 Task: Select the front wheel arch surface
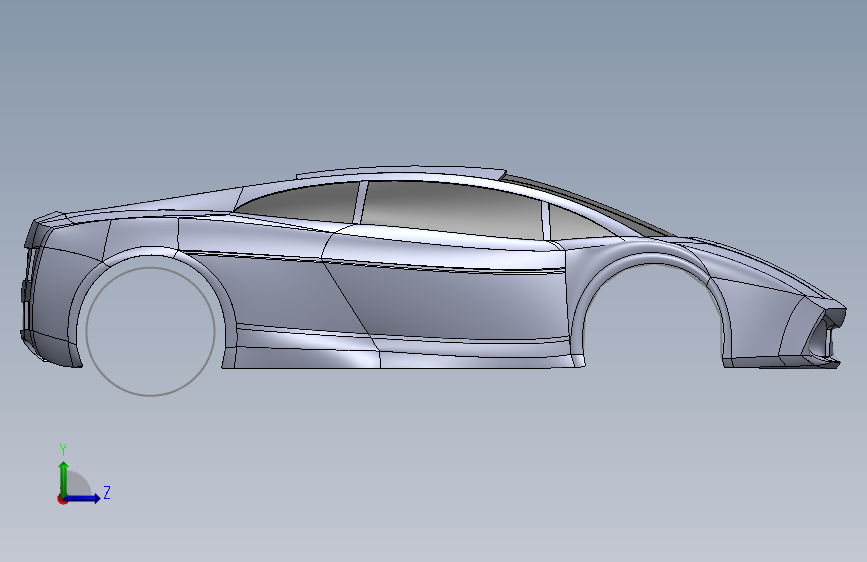click(652, 257)
